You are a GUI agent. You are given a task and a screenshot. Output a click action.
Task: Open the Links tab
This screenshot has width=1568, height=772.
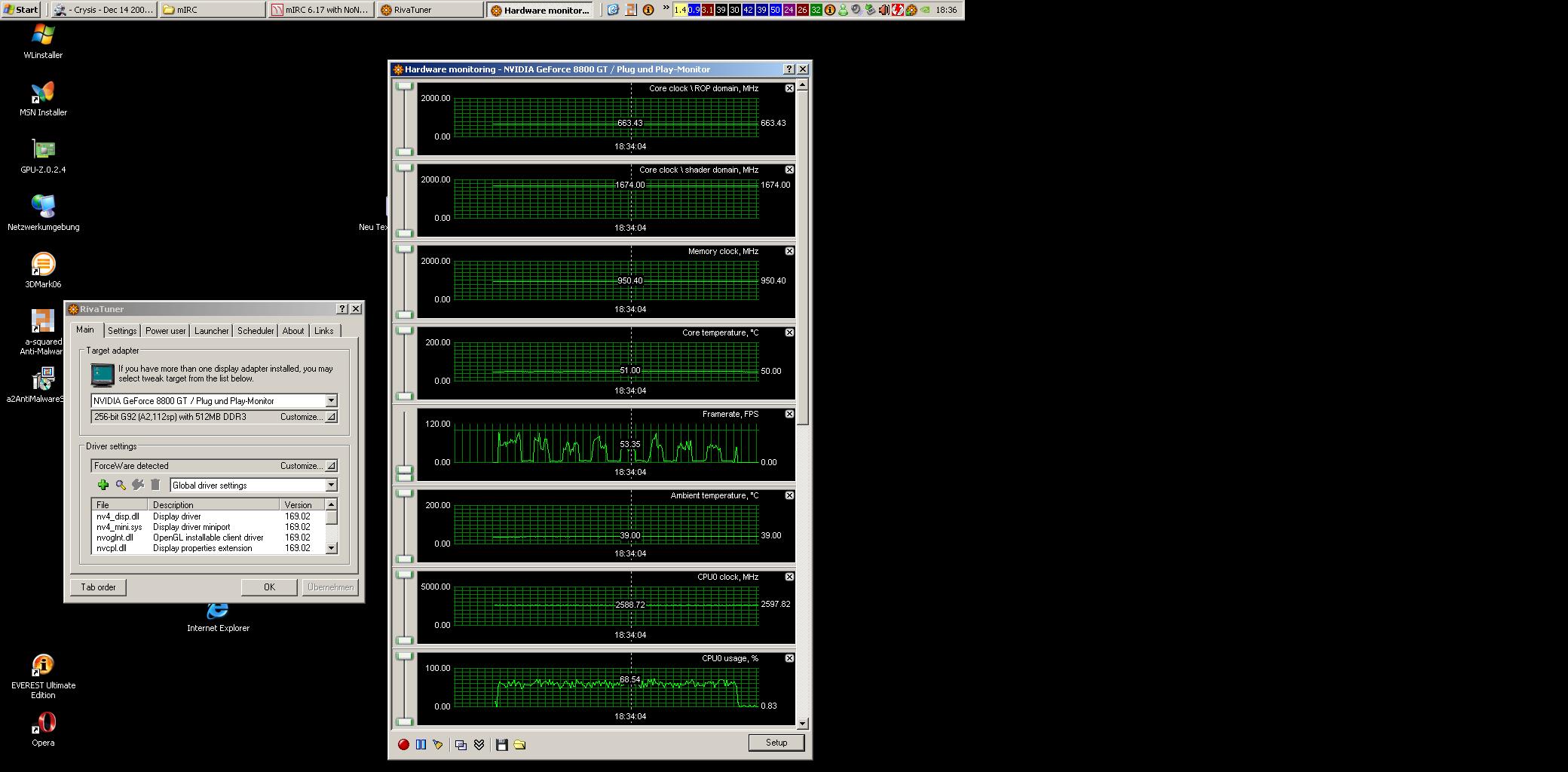pos(324,331)
